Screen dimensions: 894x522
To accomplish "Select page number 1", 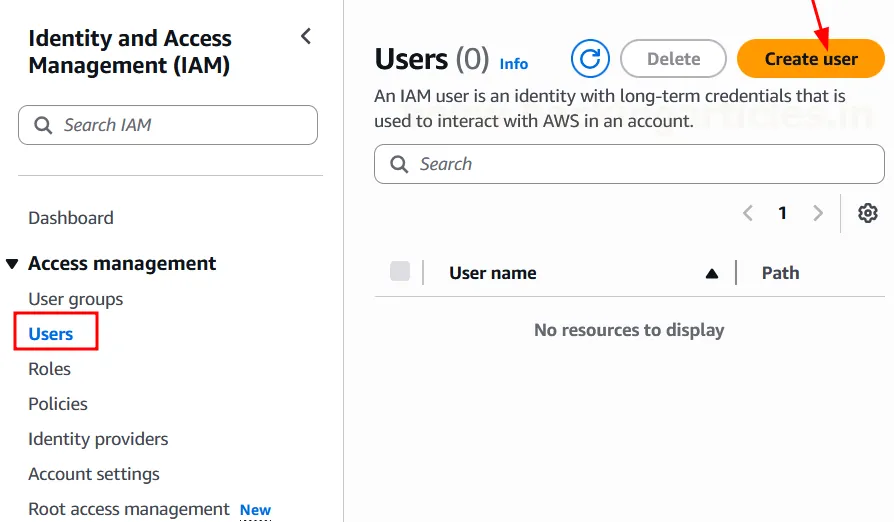I will [x=783, y=213].
